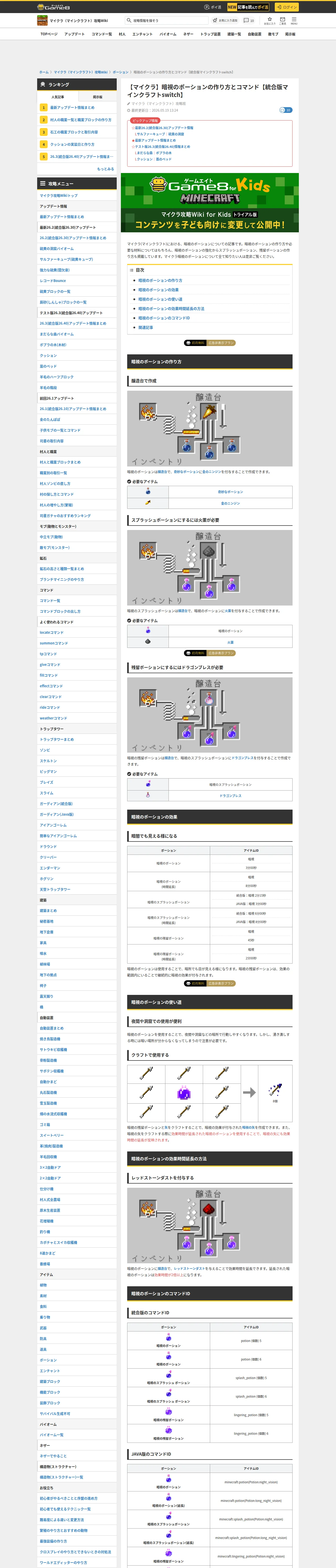This screenshot has width=336, height=1568.
Task: Click the Game8 for Kids banner
Action: [x=210, y=203]
